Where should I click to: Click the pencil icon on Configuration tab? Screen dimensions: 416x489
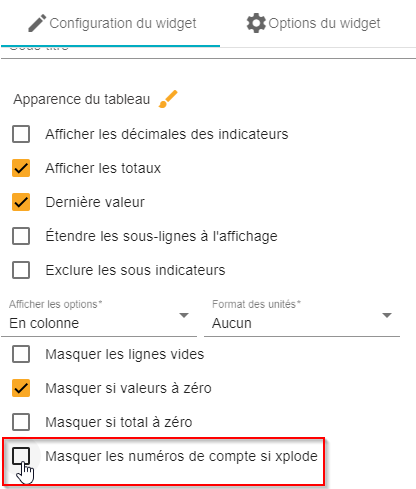tap(37, 23)
